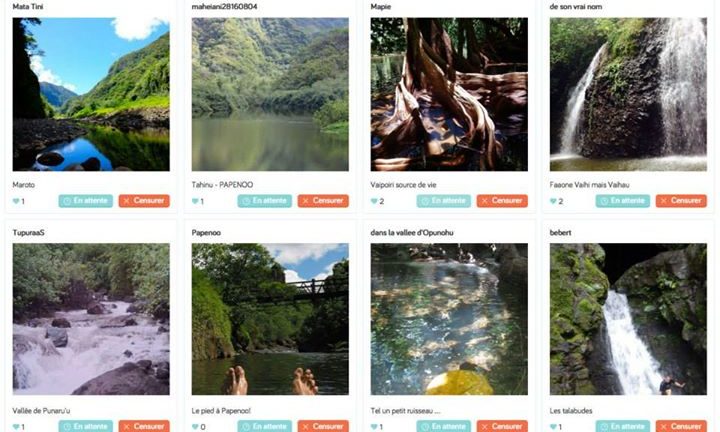Set Tahinu - PAPENOO photo to En attente
720x432 pixels.
pyautogui.click(x=264, y=201)
